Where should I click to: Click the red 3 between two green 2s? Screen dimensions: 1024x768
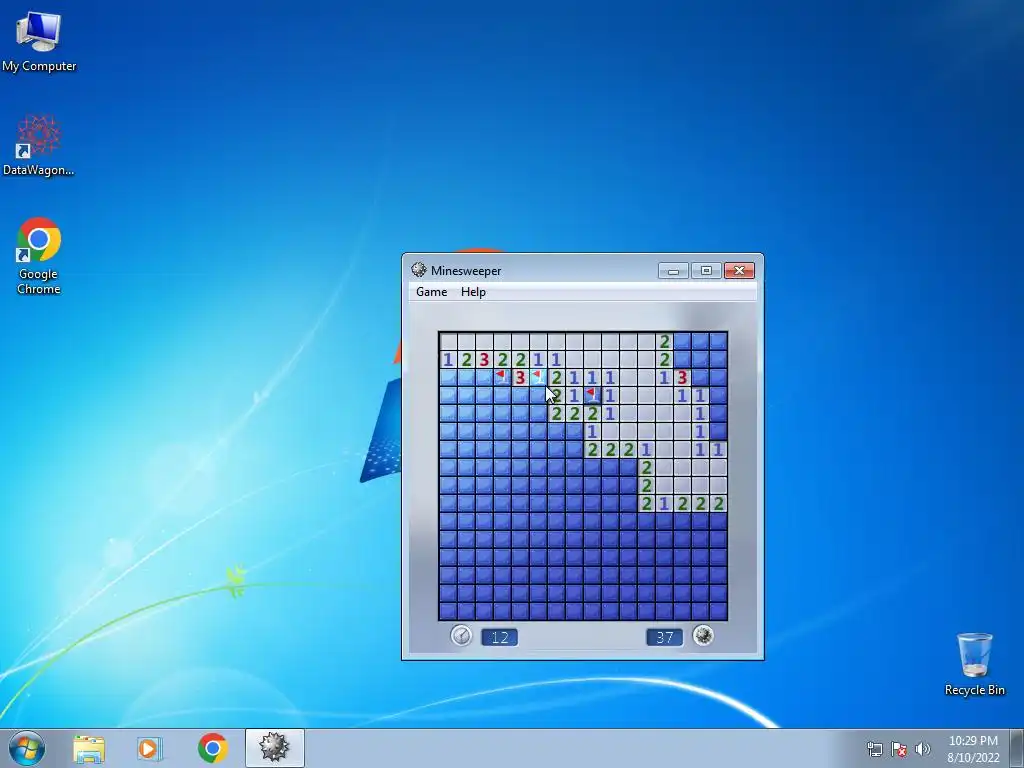(x=484, y=359)
